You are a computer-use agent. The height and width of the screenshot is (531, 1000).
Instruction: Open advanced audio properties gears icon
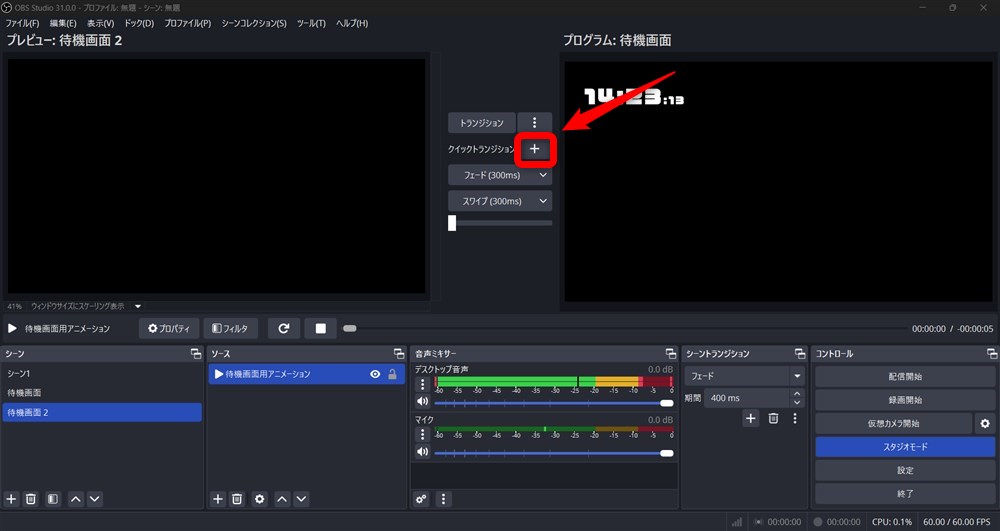pyautogui.click(x=422, y=499)
